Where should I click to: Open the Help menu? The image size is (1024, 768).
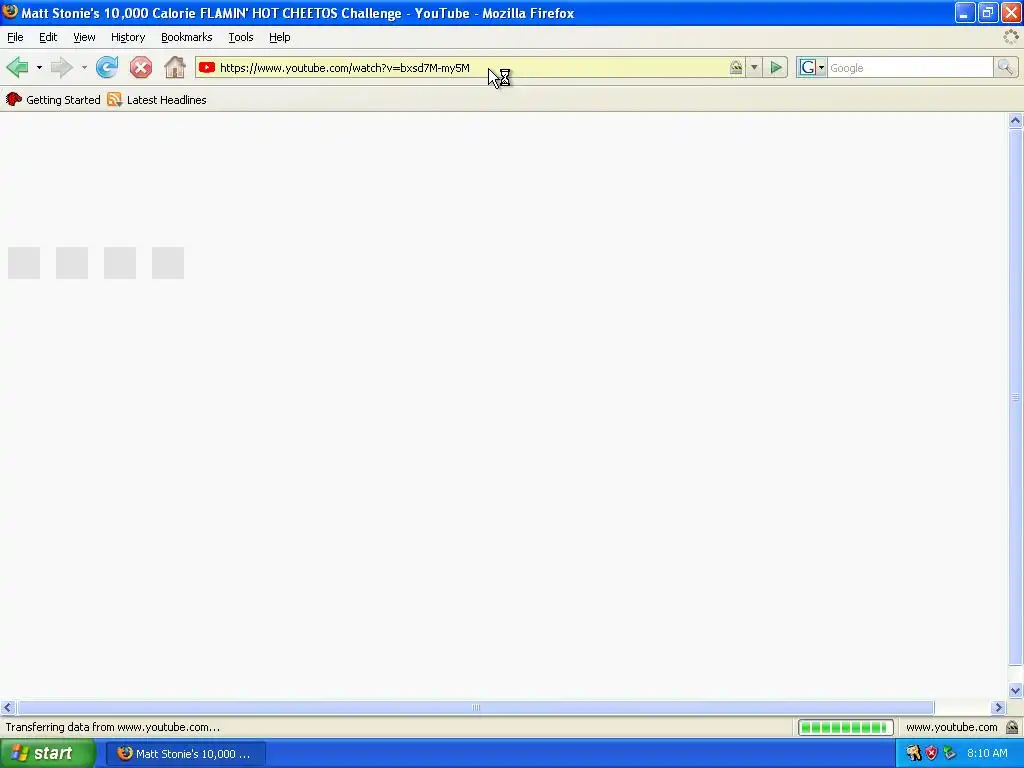(280, 37)
